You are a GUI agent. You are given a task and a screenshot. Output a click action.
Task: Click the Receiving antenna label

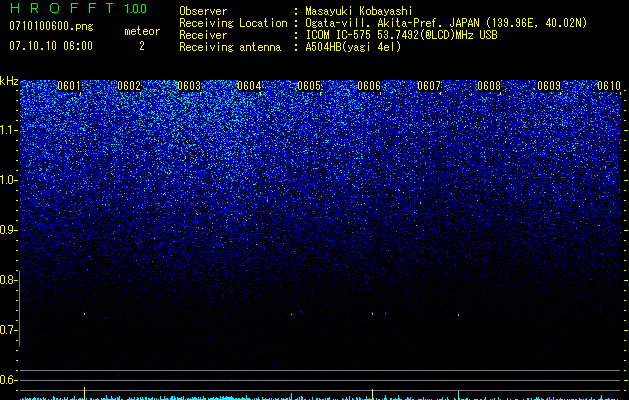[230, 47]
